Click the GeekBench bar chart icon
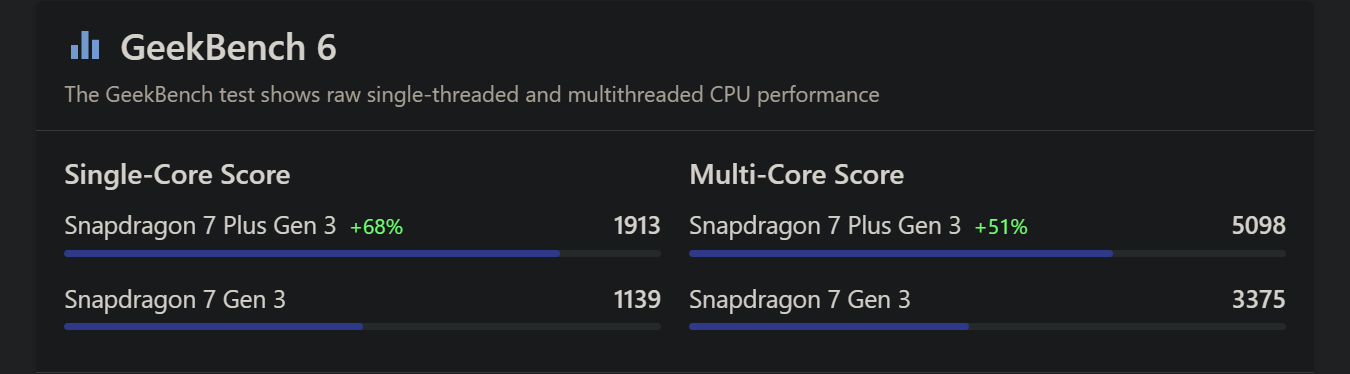This screenshot has height=374, width=1350. tap(84, 45)
